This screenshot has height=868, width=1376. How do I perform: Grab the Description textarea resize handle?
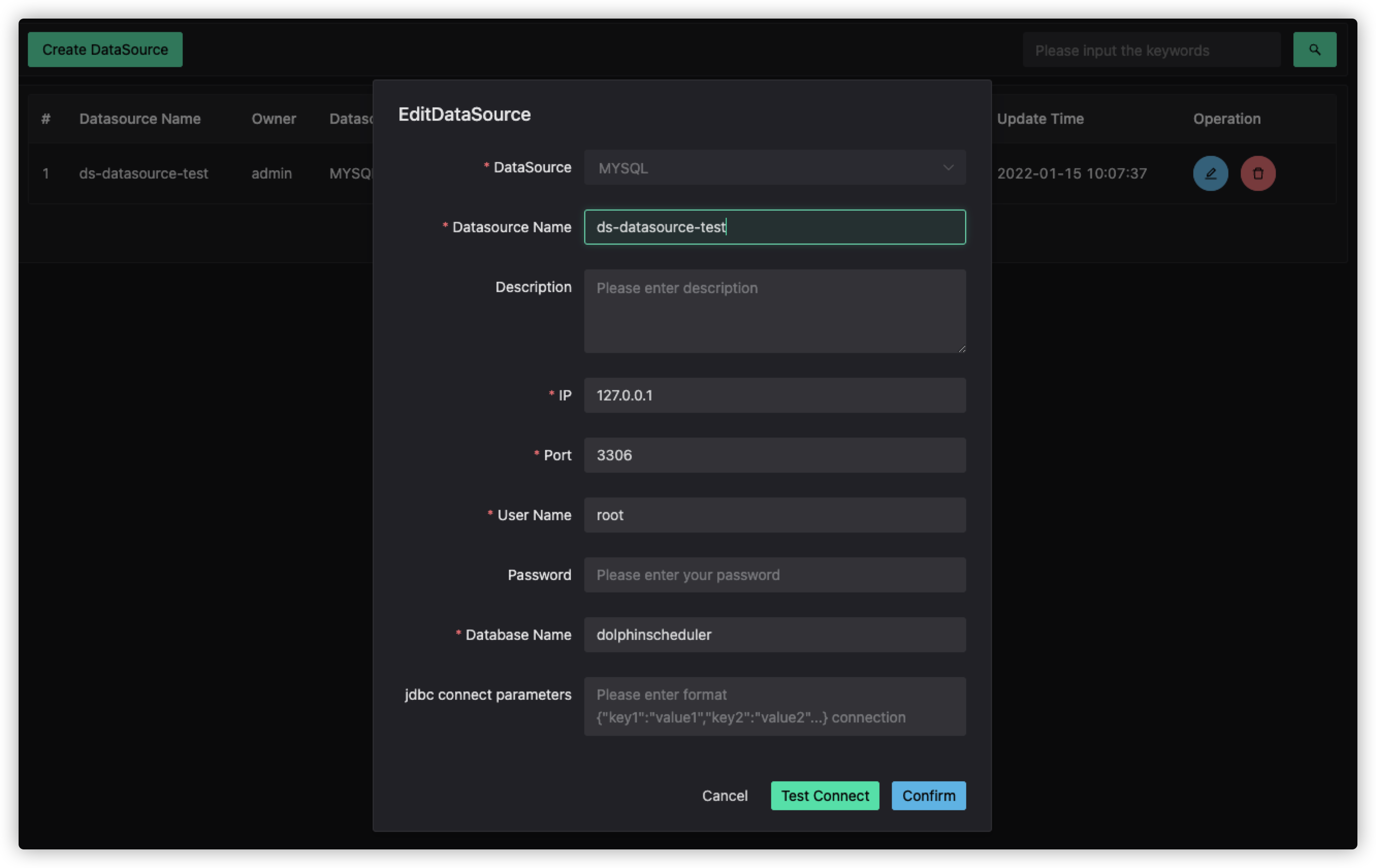(x=962, y=348)
